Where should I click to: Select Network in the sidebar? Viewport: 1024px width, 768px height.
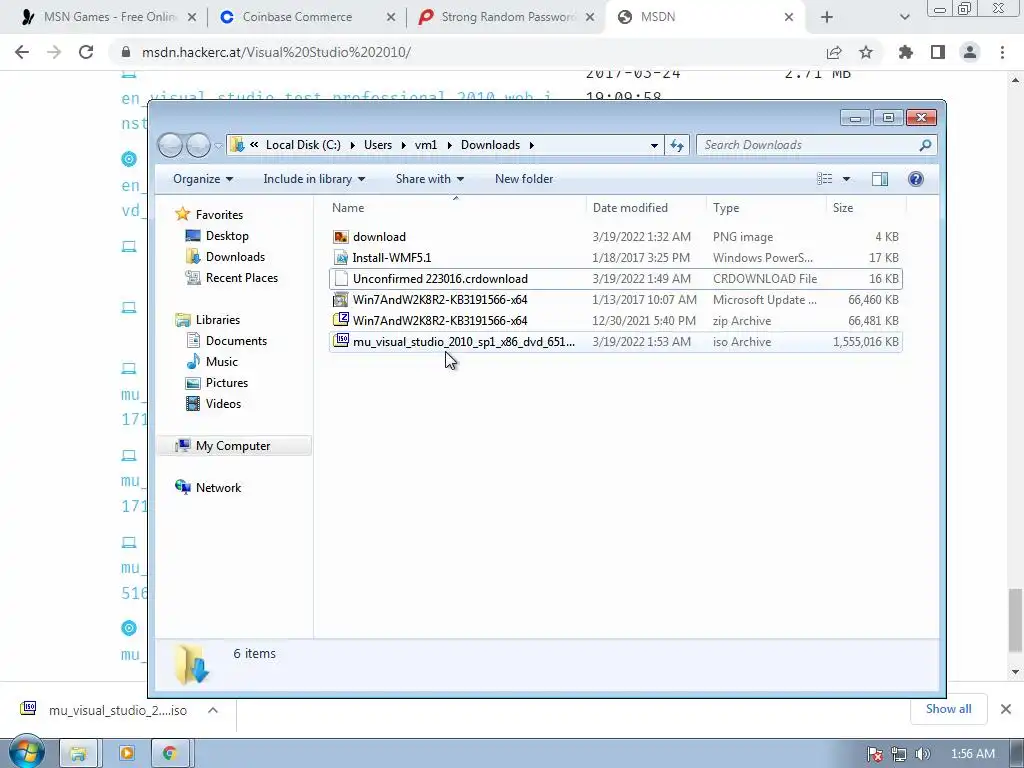(208, 487)
